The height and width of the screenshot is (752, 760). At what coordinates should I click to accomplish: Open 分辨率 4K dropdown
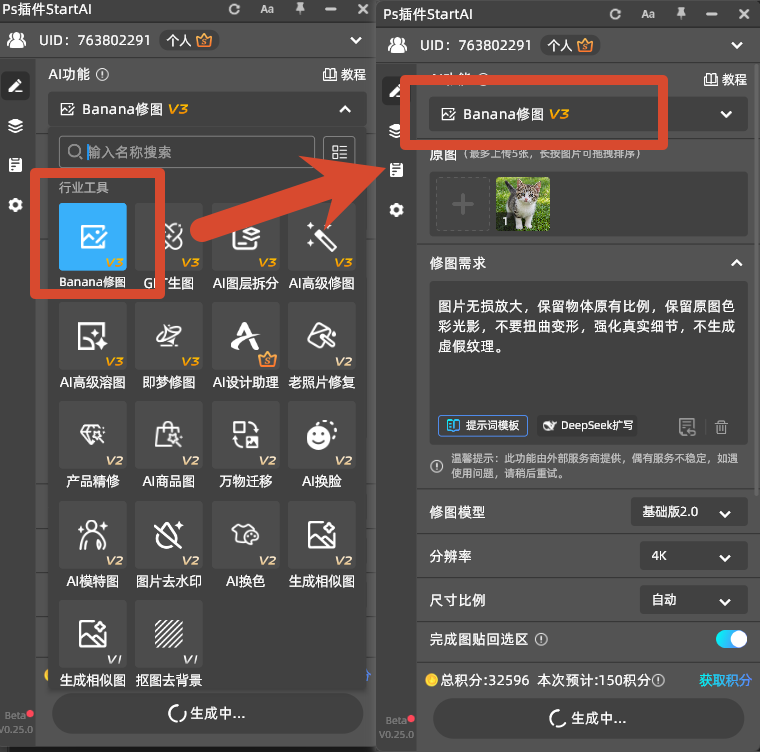click(693, 556)
